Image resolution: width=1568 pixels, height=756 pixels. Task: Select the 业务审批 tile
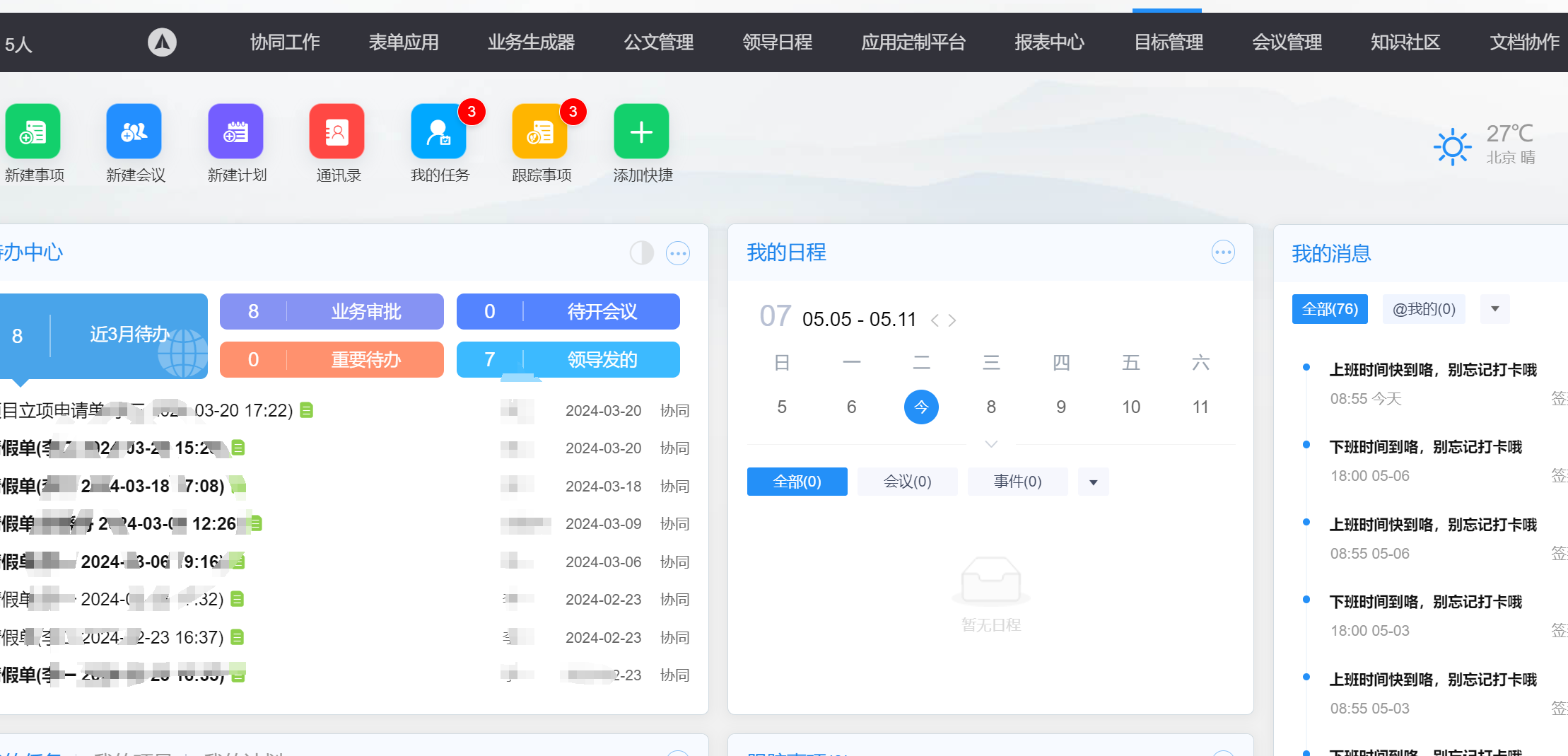pyautogui.click(x=332, y=312)
